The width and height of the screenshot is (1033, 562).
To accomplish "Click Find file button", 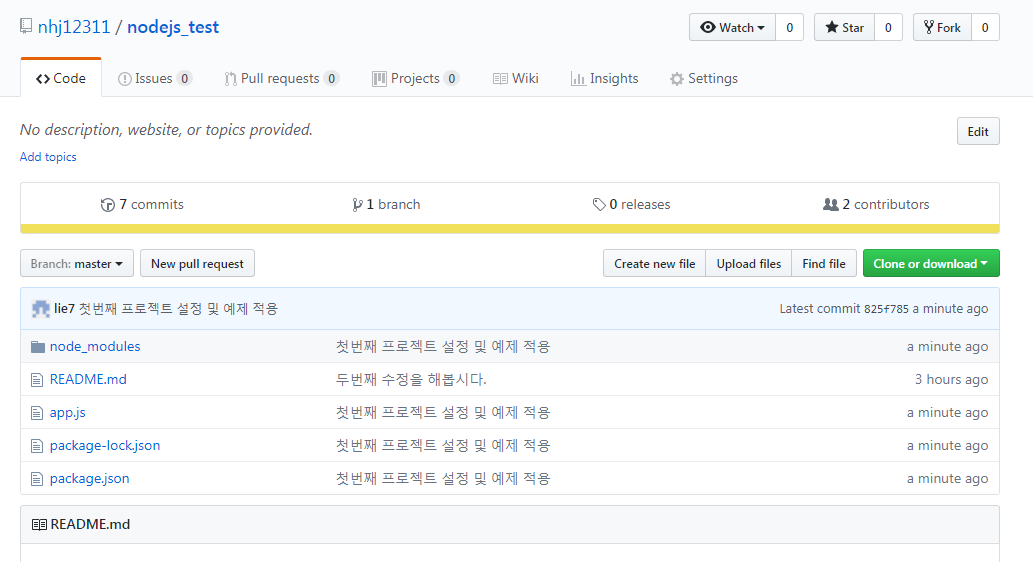I will (x=824, y=264).
